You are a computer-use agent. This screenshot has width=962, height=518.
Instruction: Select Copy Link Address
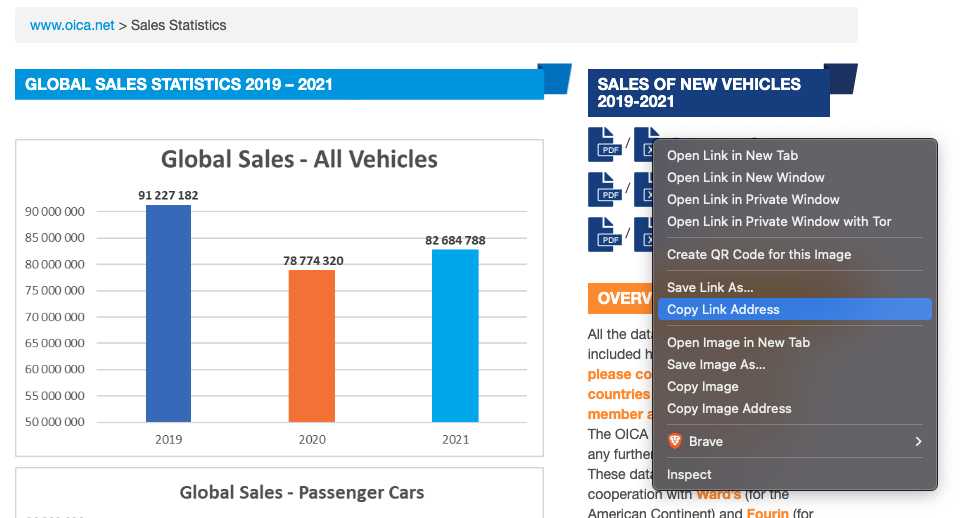[x=723, y=310]
